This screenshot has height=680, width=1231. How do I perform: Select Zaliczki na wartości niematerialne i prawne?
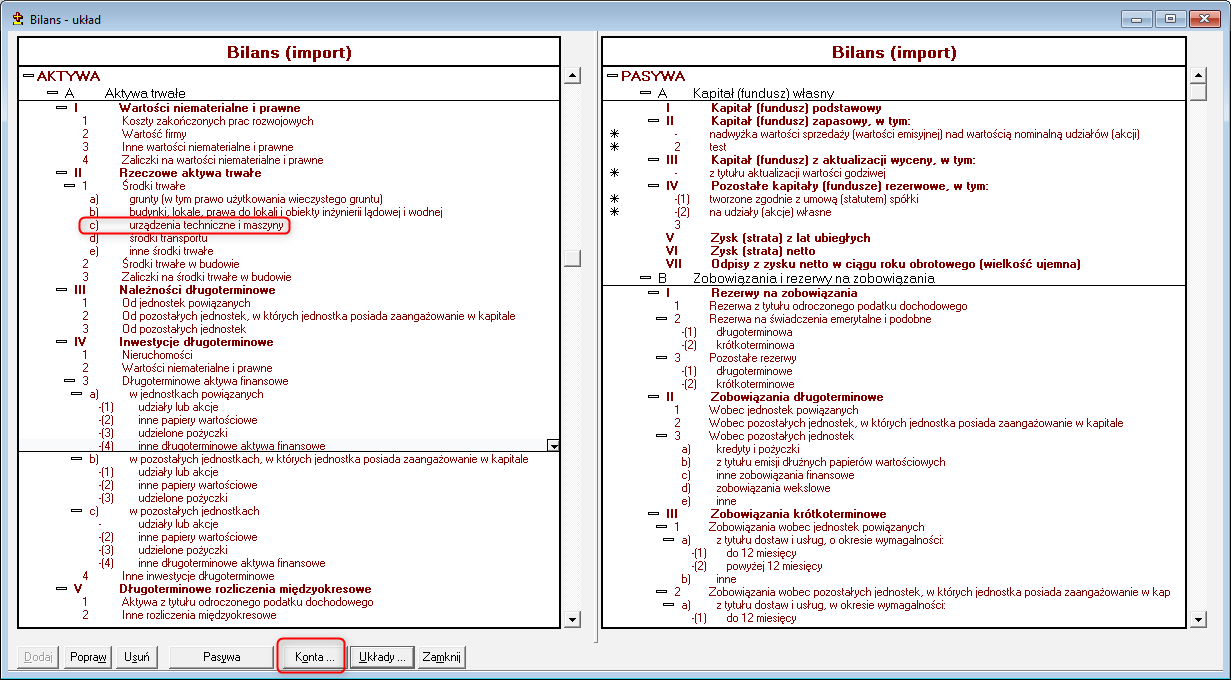pos(222,160)
